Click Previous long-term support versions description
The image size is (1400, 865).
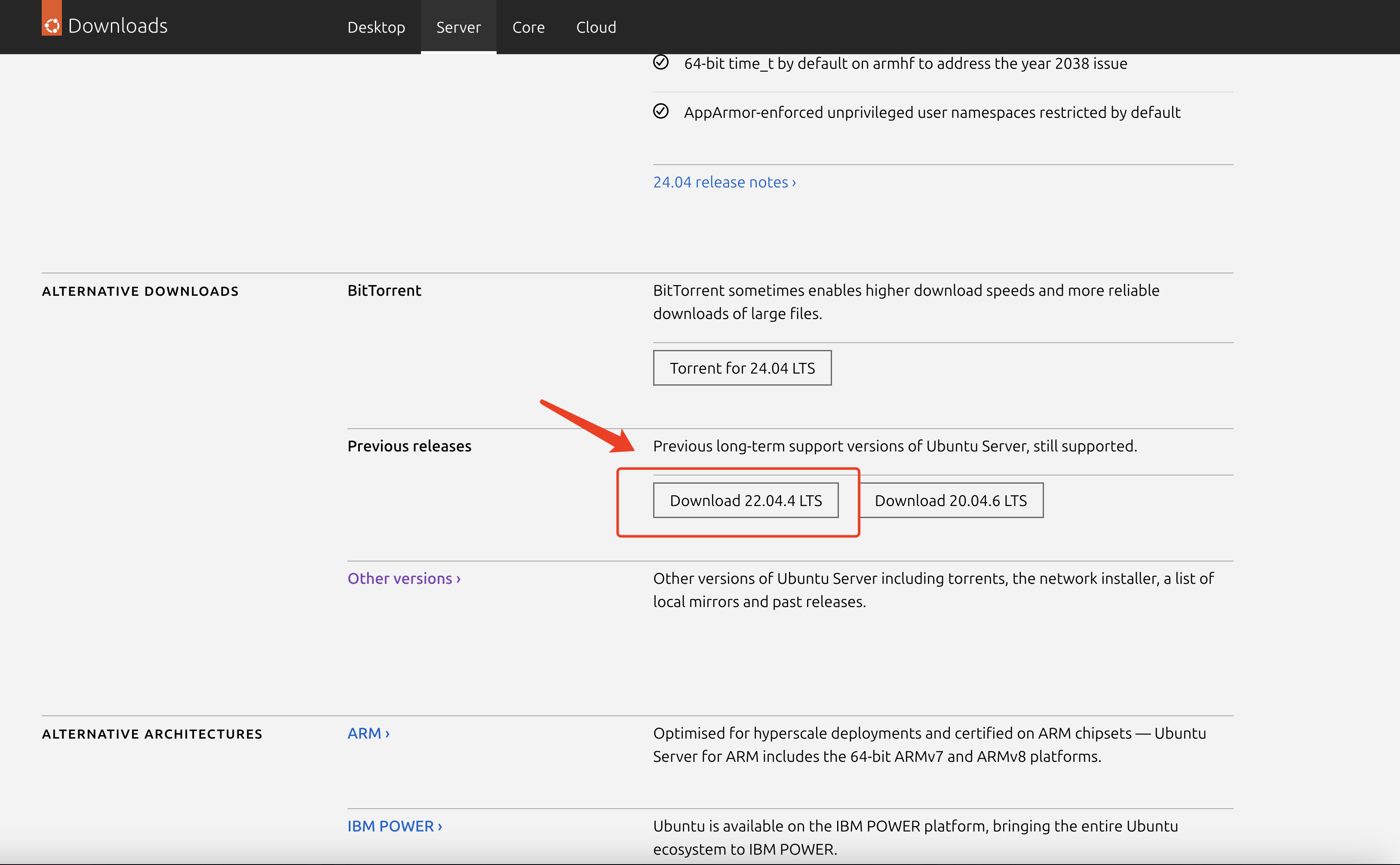[x=895, y=446]
